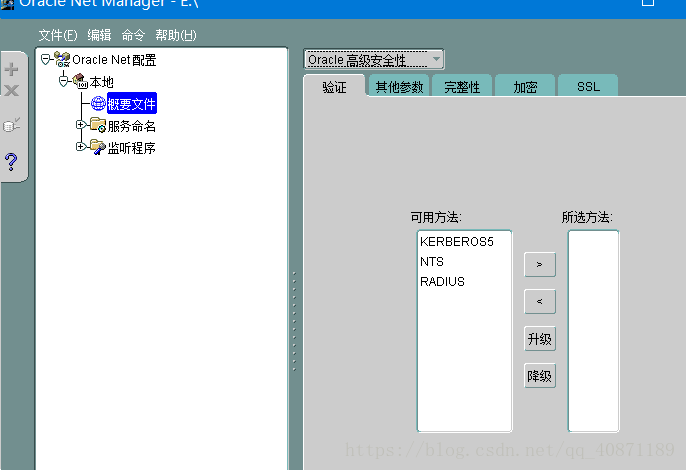The width and height of the screenshot is (686, 470).
Task: Switch to the SSL tab
Action: (588, 87)
